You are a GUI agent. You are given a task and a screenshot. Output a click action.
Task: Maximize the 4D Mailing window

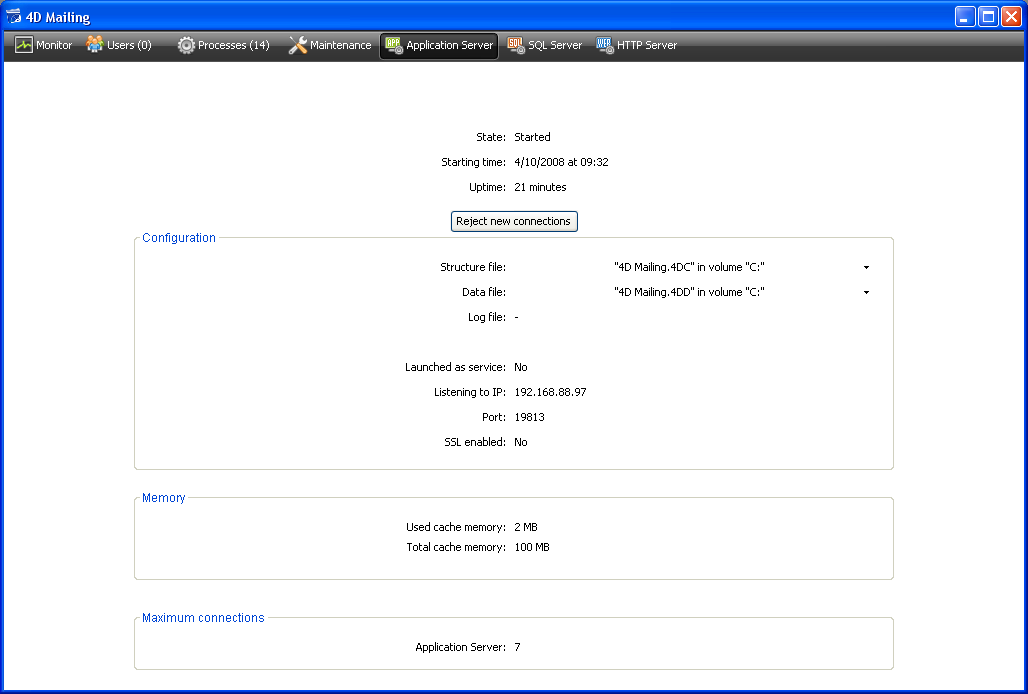(x=988, y=17)
